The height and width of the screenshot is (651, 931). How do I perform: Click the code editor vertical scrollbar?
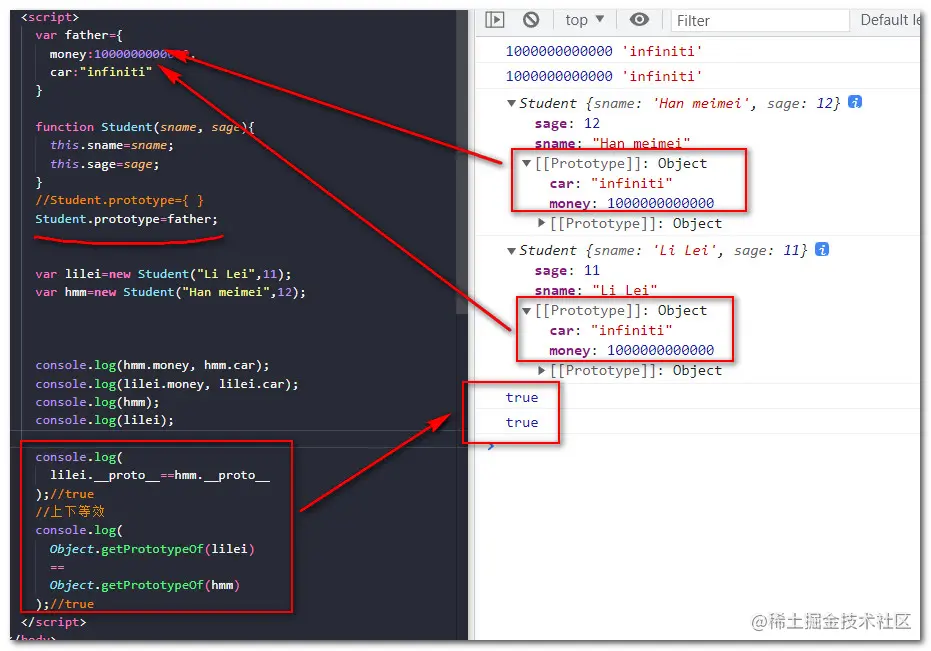[x=462, y=160]
